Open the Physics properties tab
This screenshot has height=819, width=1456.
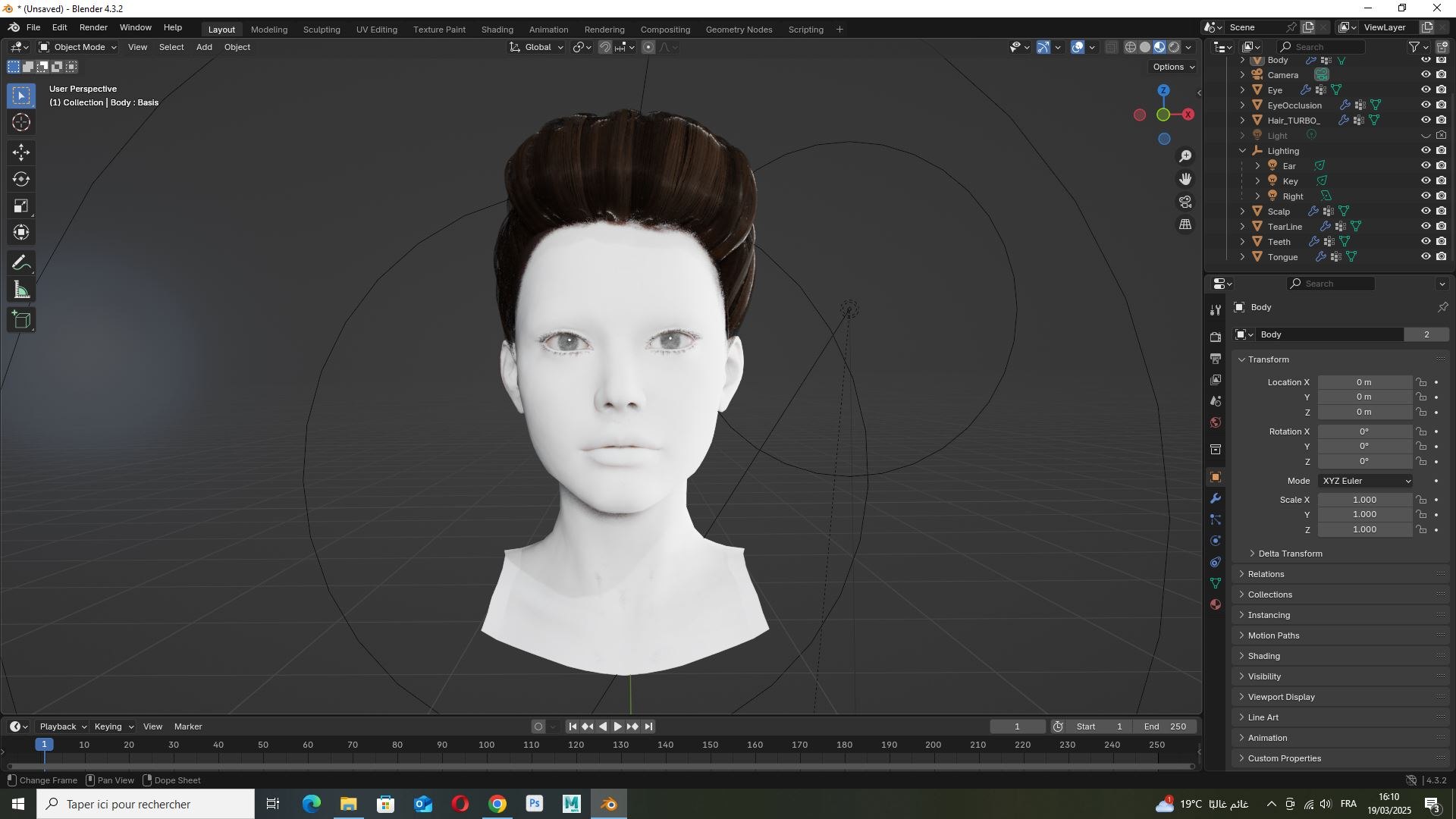pyautogui.click(x=1216, y=541)
